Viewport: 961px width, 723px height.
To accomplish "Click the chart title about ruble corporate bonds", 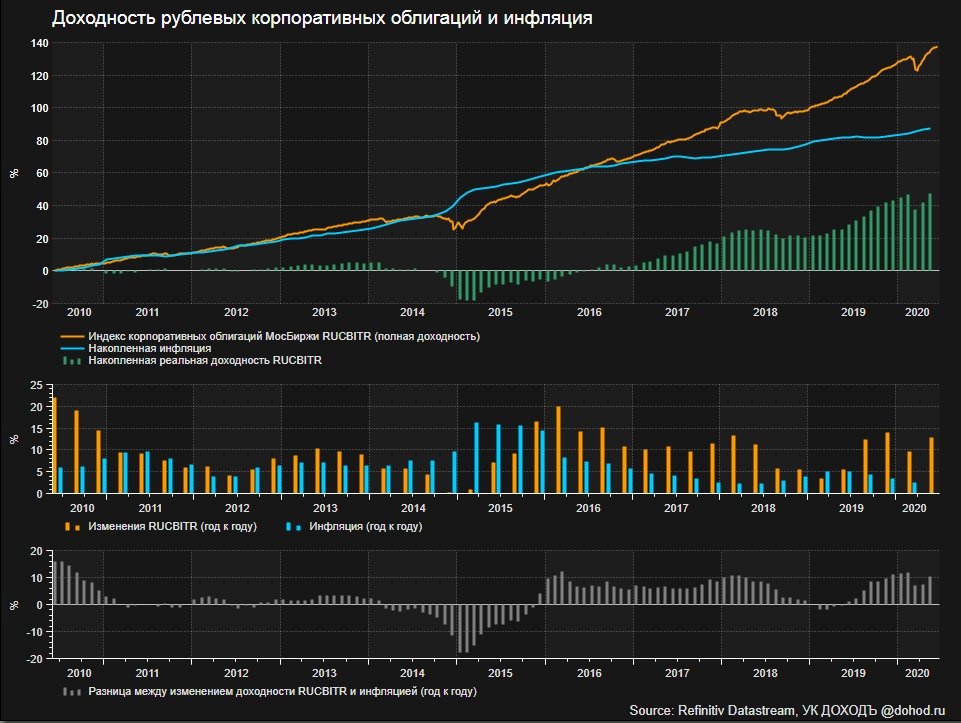I will pos(322,18).
